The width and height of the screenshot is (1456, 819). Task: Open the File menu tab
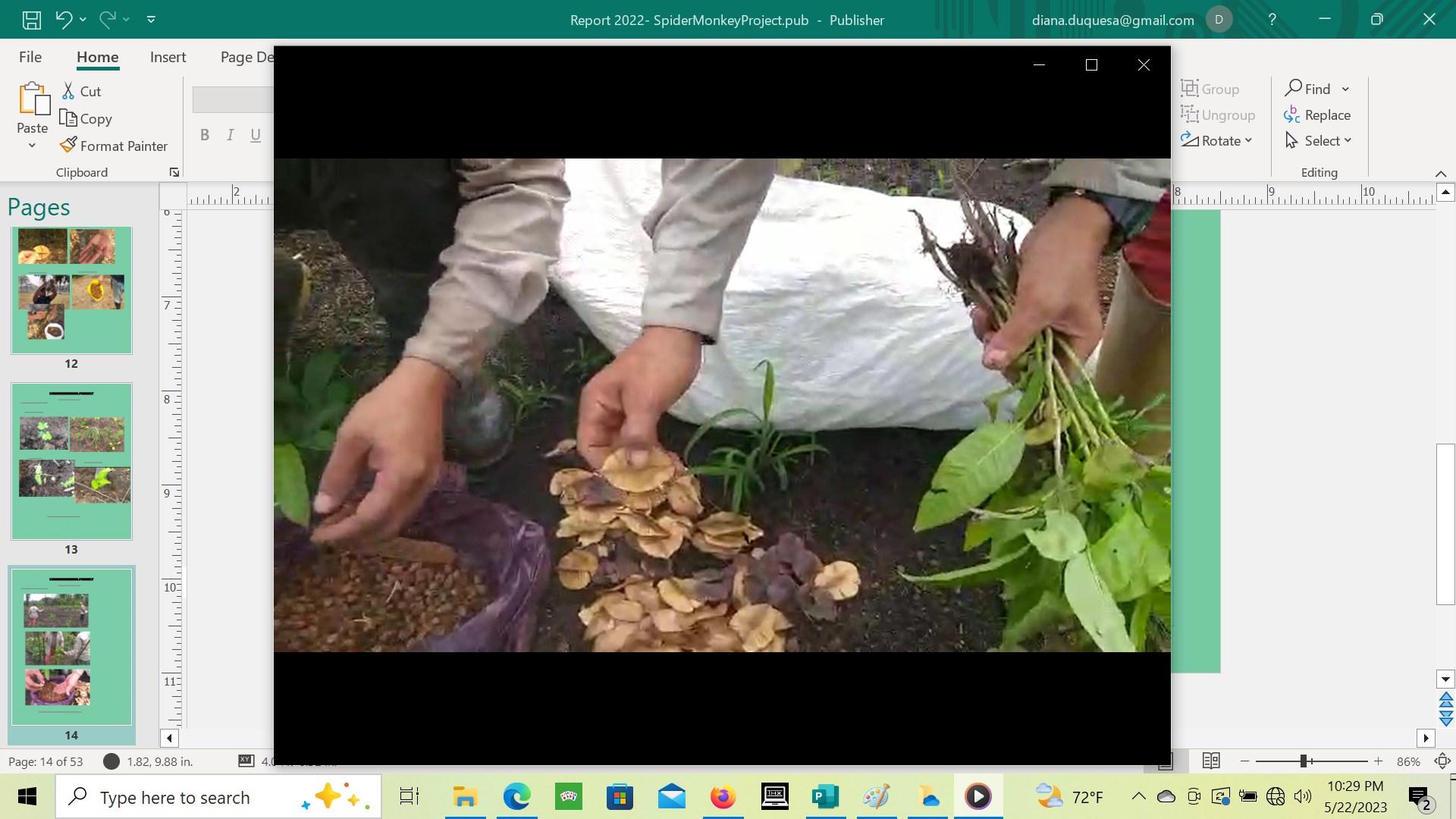click(x=30, y=57)
